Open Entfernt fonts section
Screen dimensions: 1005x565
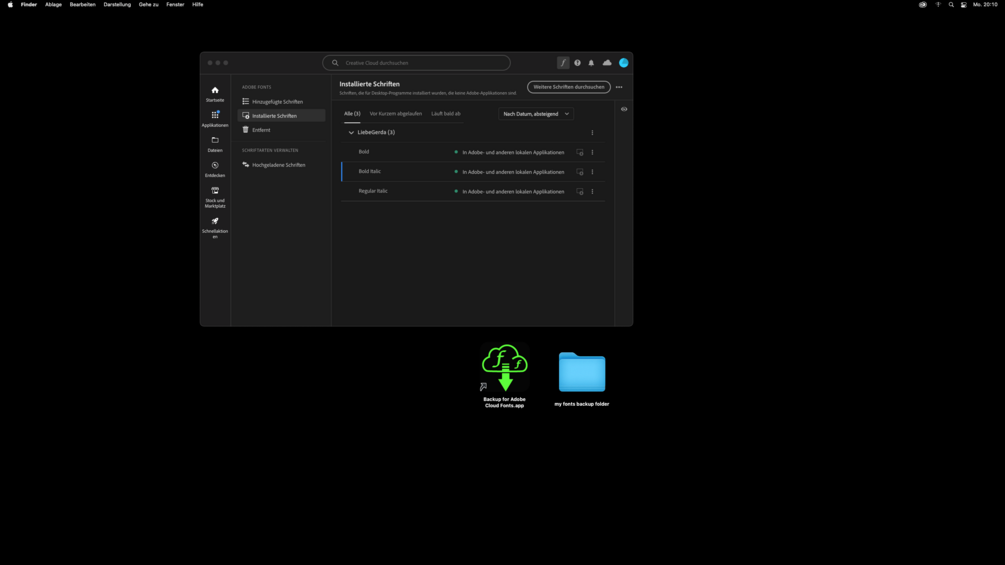coord(281,130)
